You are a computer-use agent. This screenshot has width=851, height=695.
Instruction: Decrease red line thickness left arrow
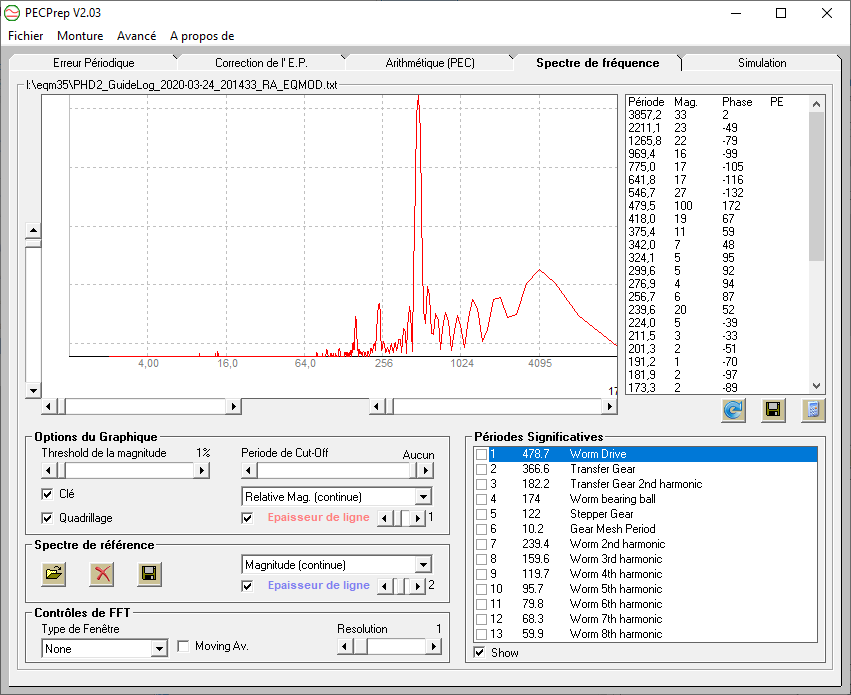pyautogui.click(x=384, y=518)
